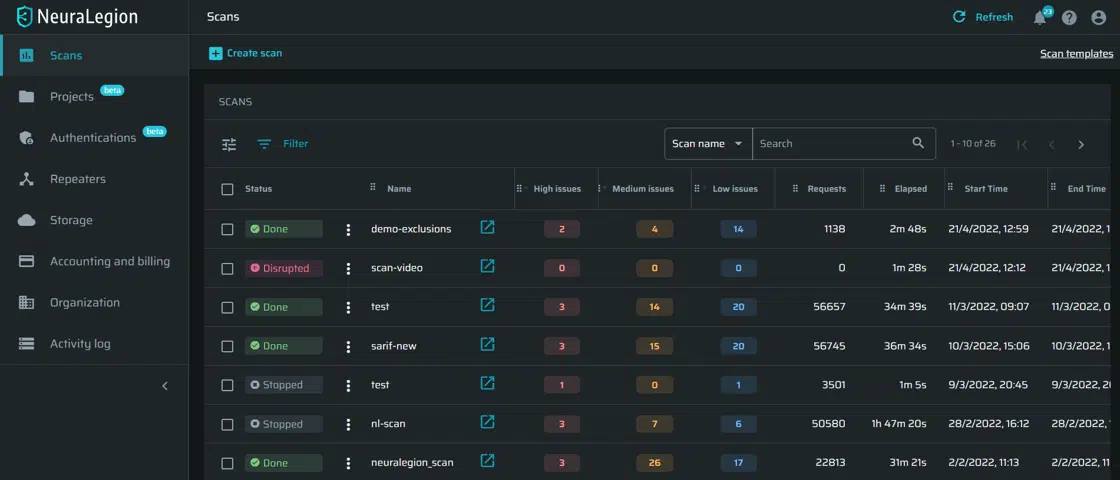Viewport: 1120px width, 480px height.
Task: Open actions menu for test scan with 34m 39s elapsed
Action: pos(349,307)
